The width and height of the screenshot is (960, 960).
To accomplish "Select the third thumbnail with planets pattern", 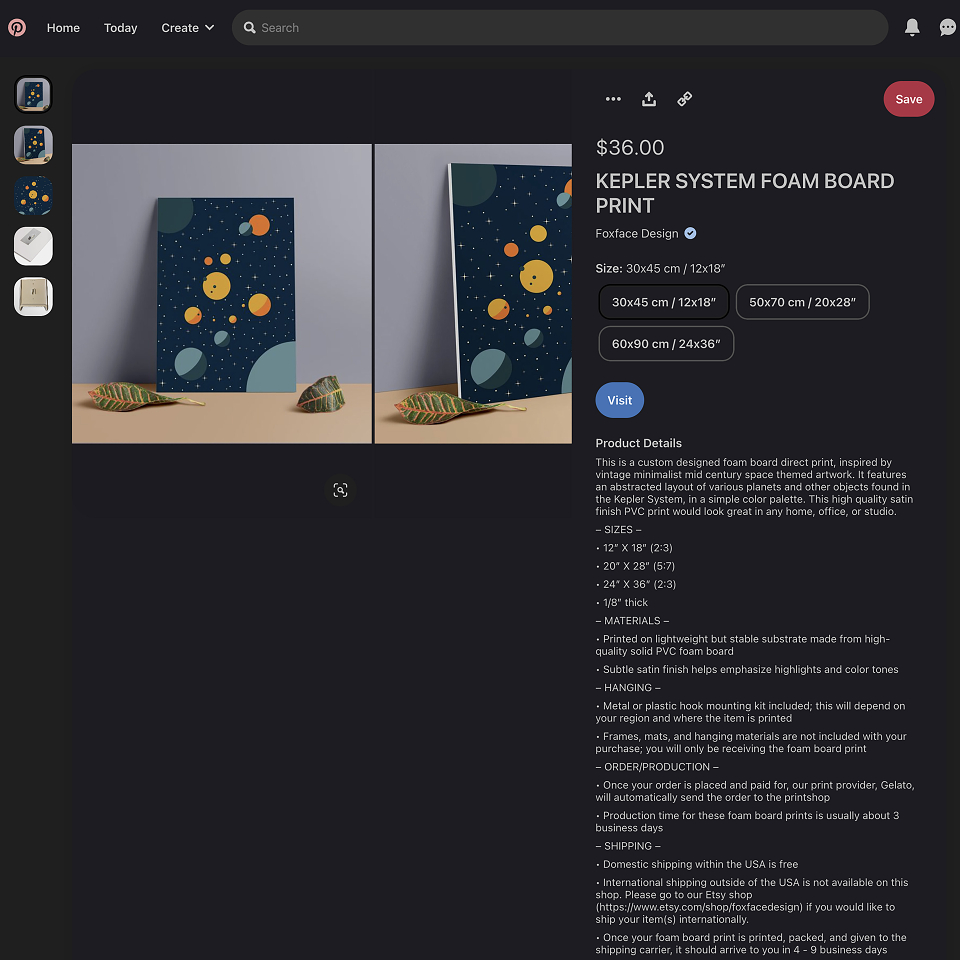I will click(33, 195).
